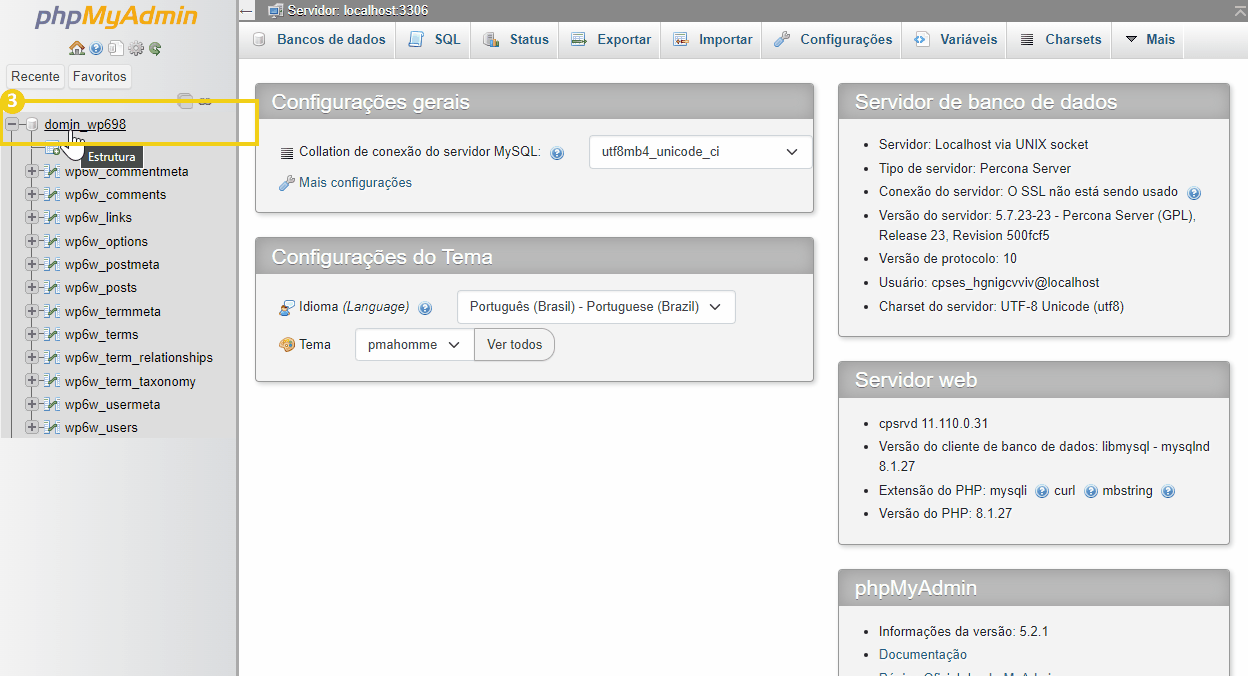Go to the Importar tab
The image size is (1248, 676).
713,40
